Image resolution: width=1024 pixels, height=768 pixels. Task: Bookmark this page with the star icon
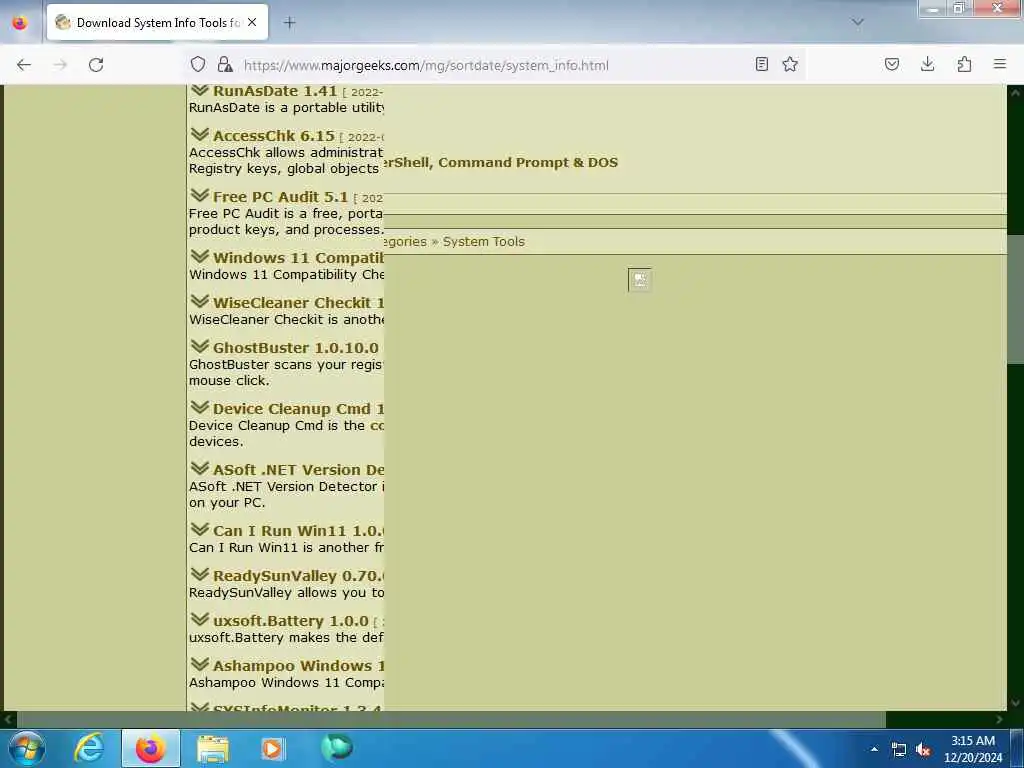click(x=790, y=64)
